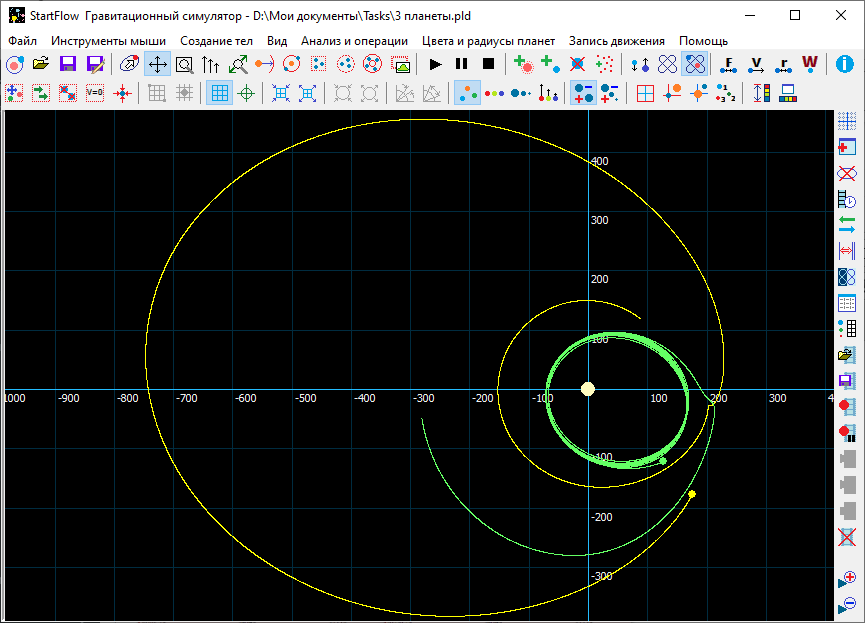Click the green and blue arrows sidebar icon

[x=847, y=225]
